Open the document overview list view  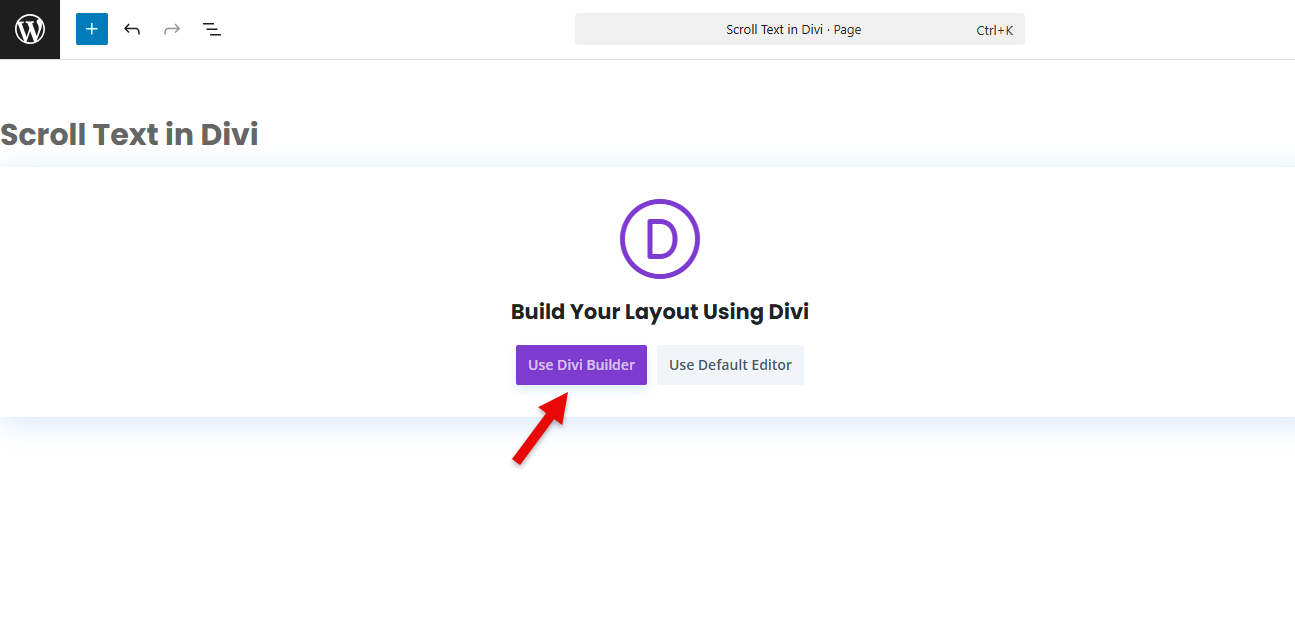212,29
